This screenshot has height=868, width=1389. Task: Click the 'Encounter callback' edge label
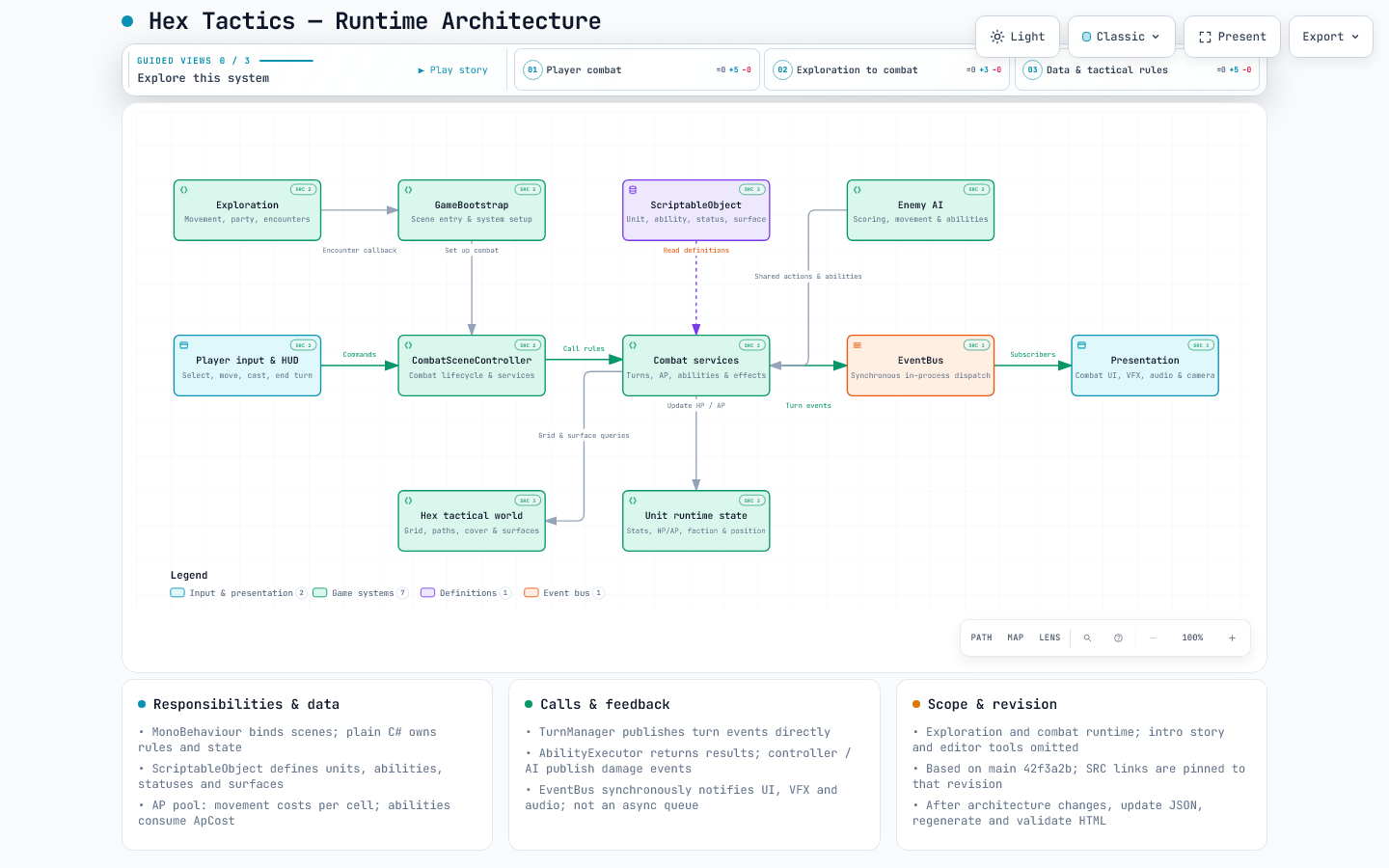click(360, 251)
